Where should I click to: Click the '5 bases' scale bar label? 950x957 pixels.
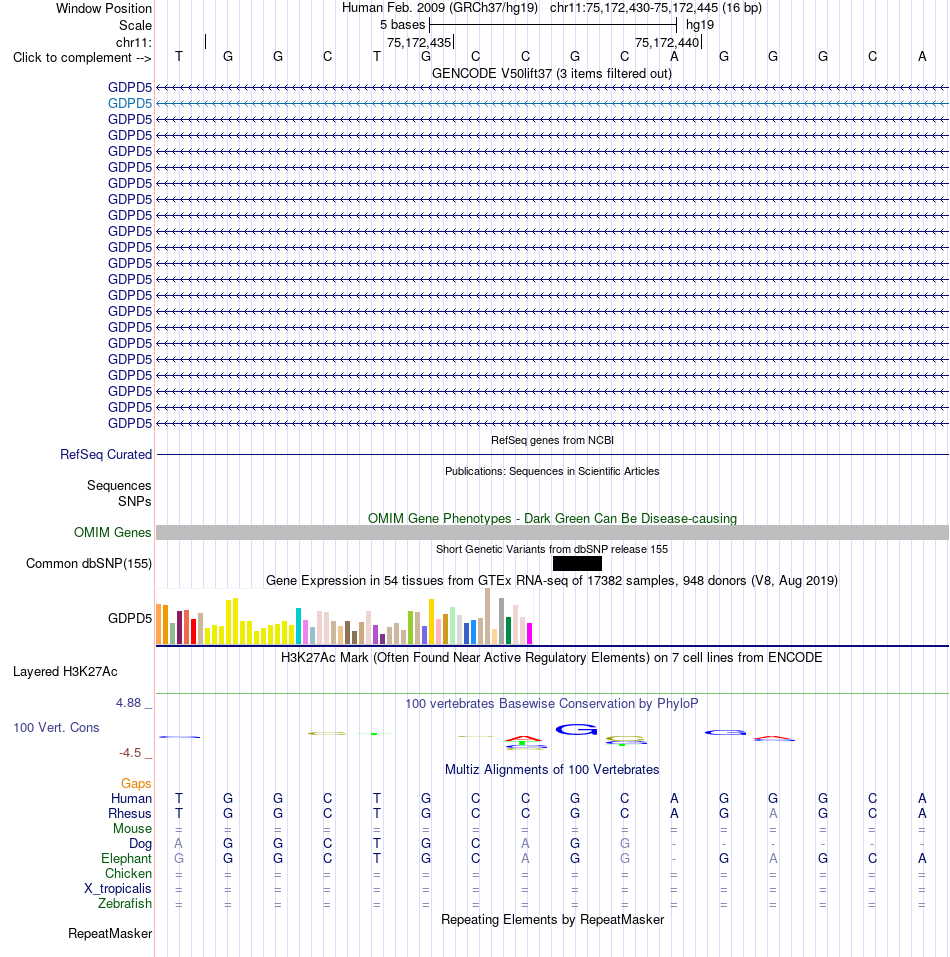402,25
